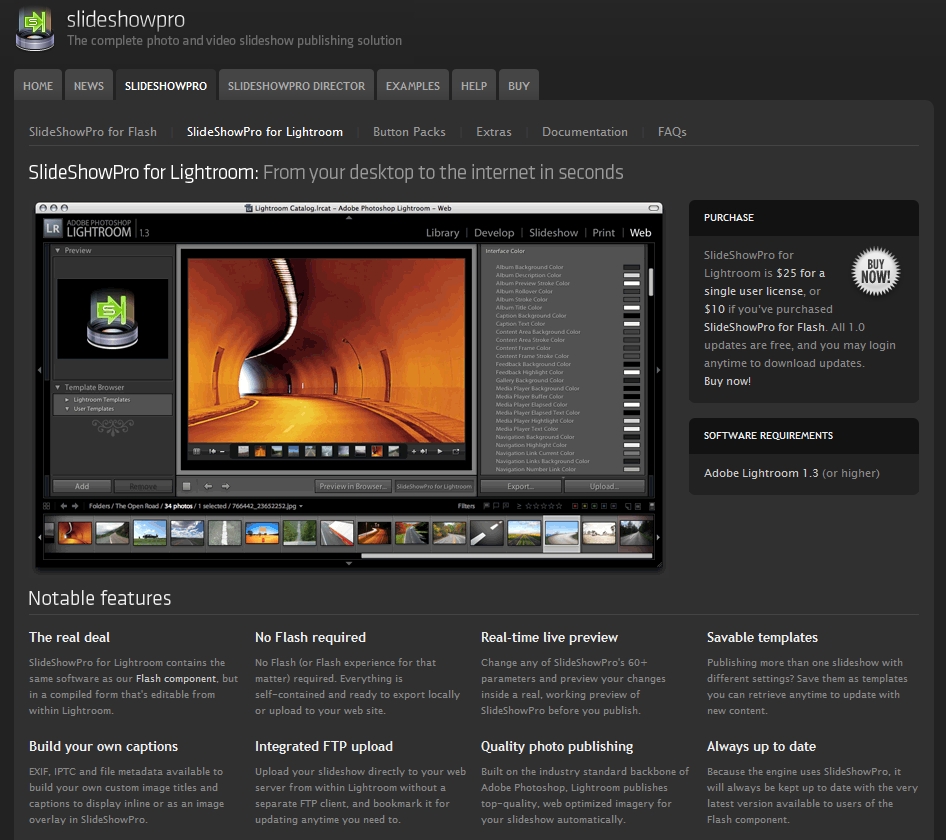946x840 pixels.
Task: Click the Buy Now starburst badge
Action: (875, 271)
